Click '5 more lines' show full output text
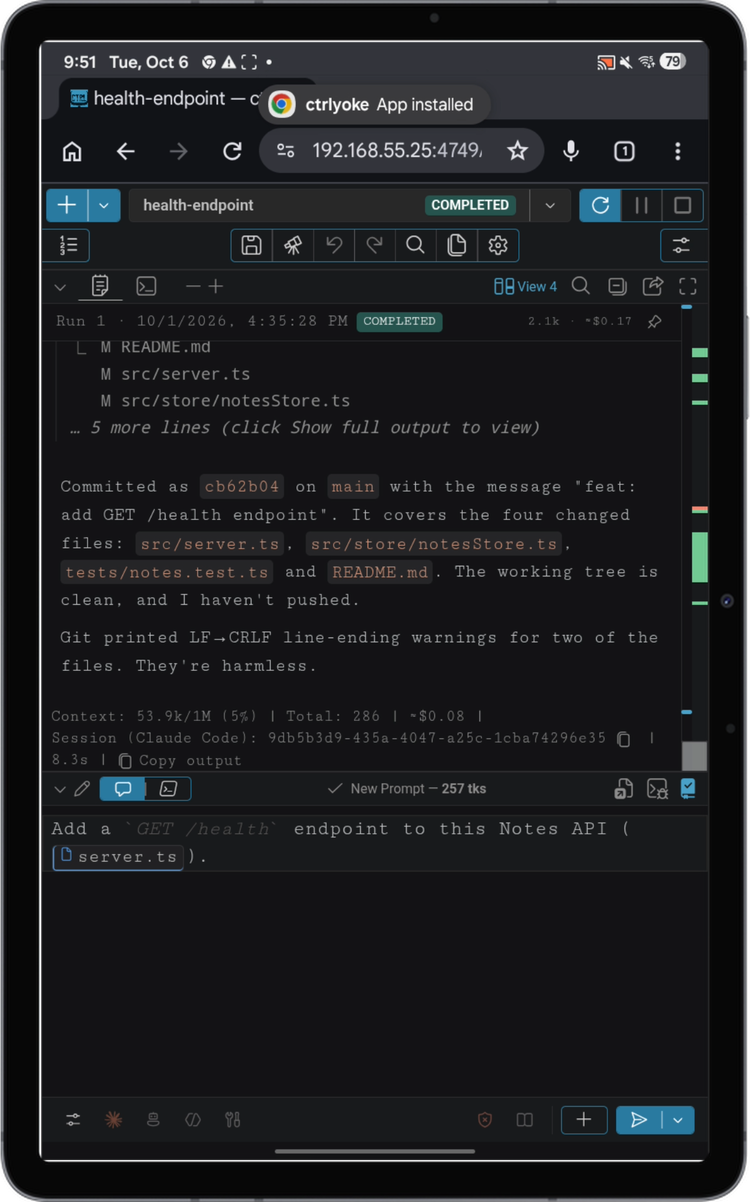 pos(305,427)
